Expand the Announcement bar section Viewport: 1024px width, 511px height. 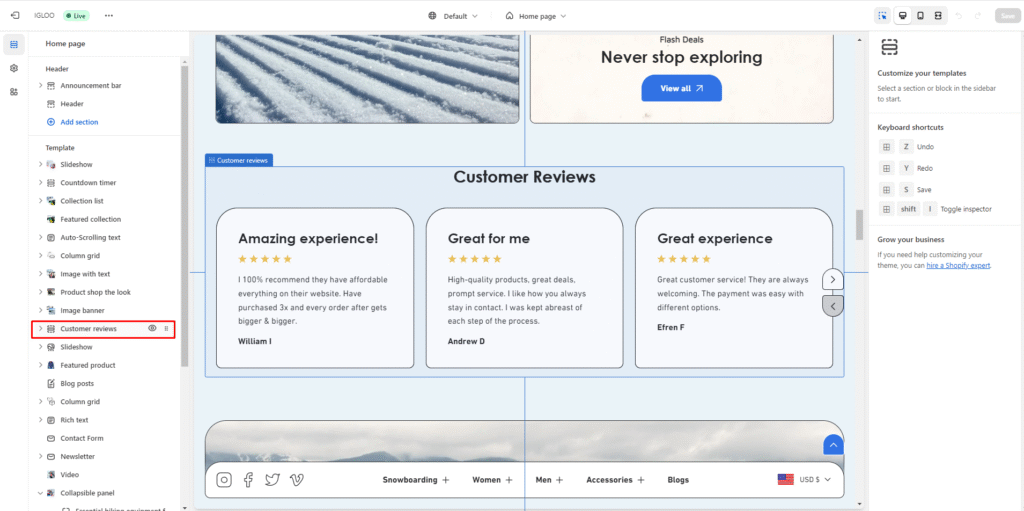41,86
